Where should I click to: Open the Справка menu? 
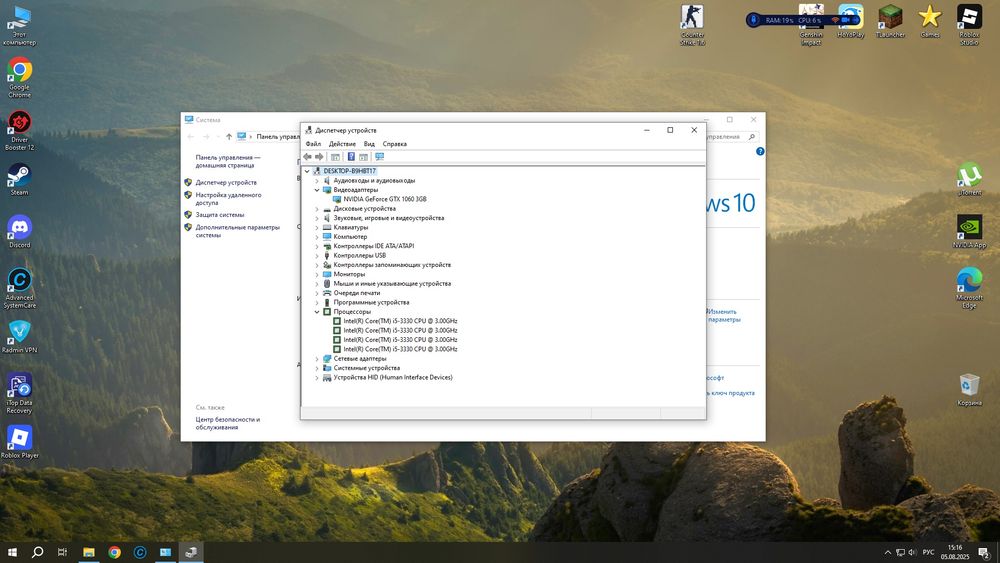(395, 144)
